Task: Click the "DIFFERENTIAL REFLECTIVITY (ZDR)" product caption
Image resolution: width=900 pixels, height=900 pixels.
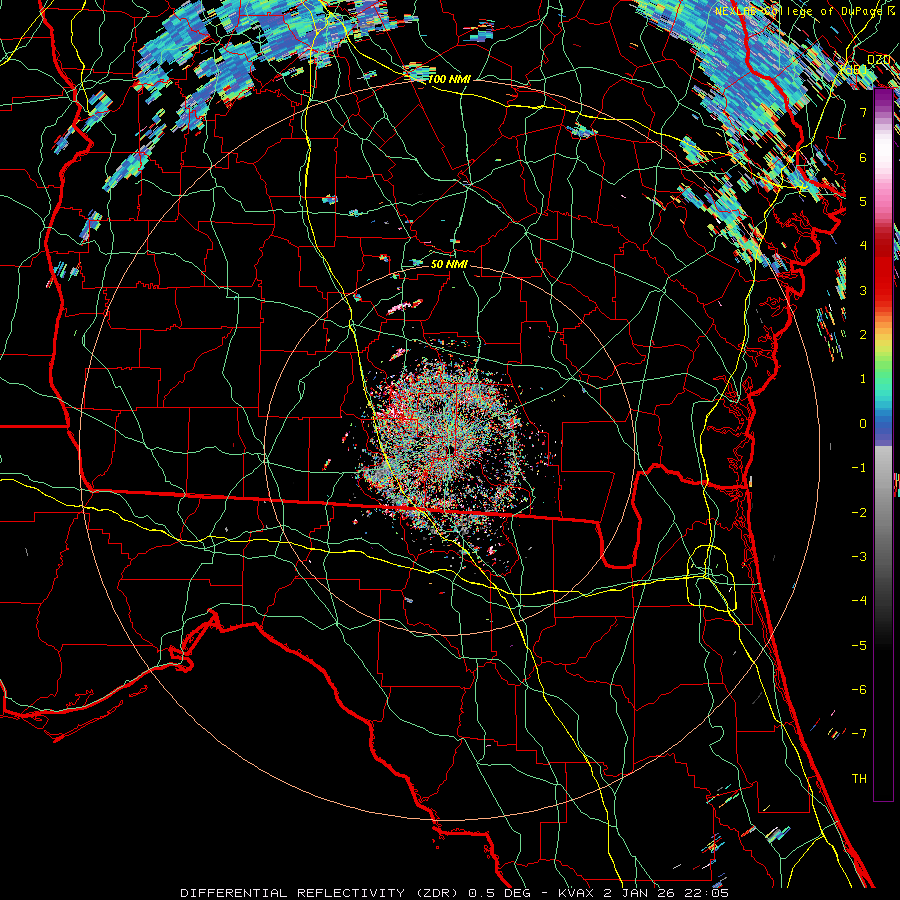Action: pyautogui.click(x=321, y=893)
